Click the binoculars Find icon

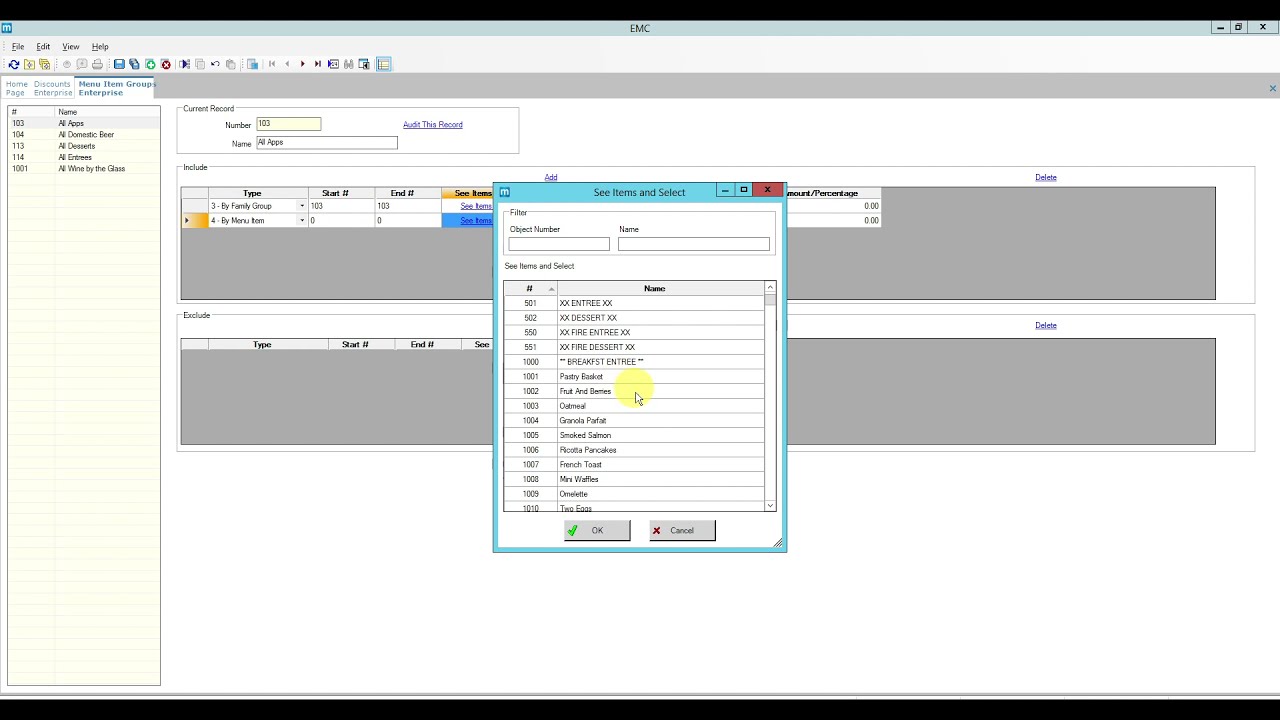(x=349, y=64)
